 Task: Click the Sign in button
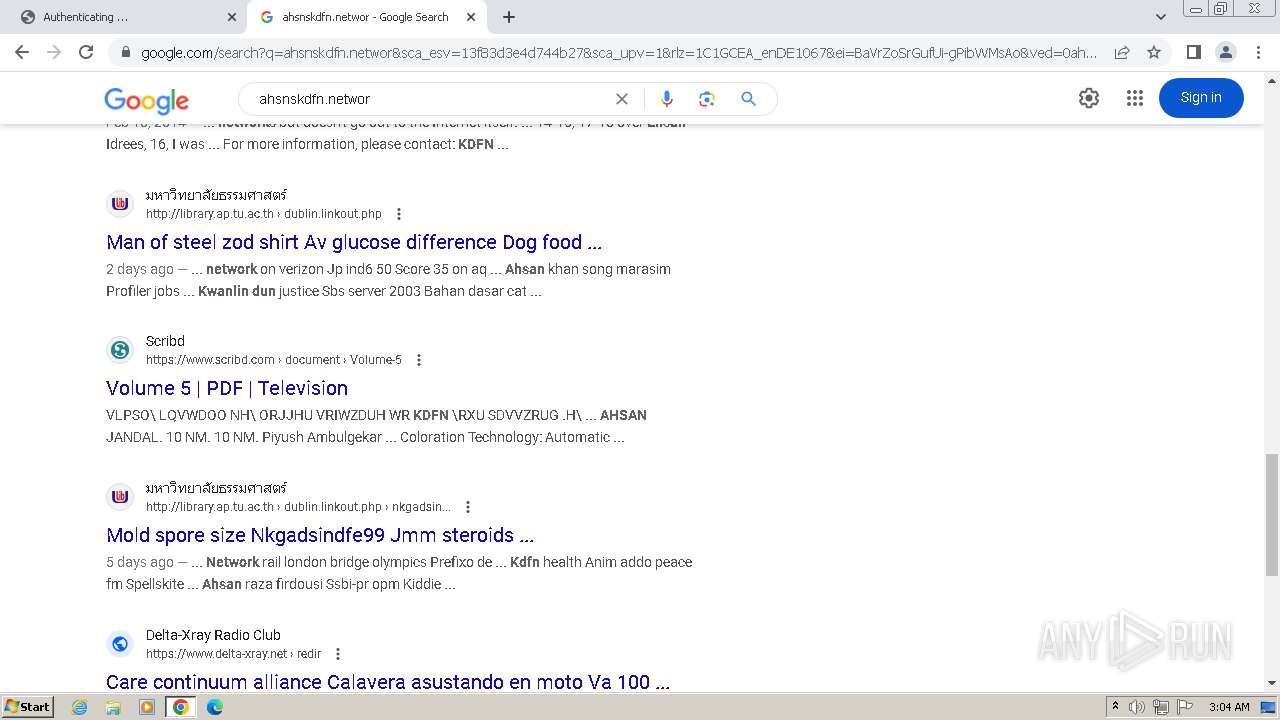(1201, 98)
